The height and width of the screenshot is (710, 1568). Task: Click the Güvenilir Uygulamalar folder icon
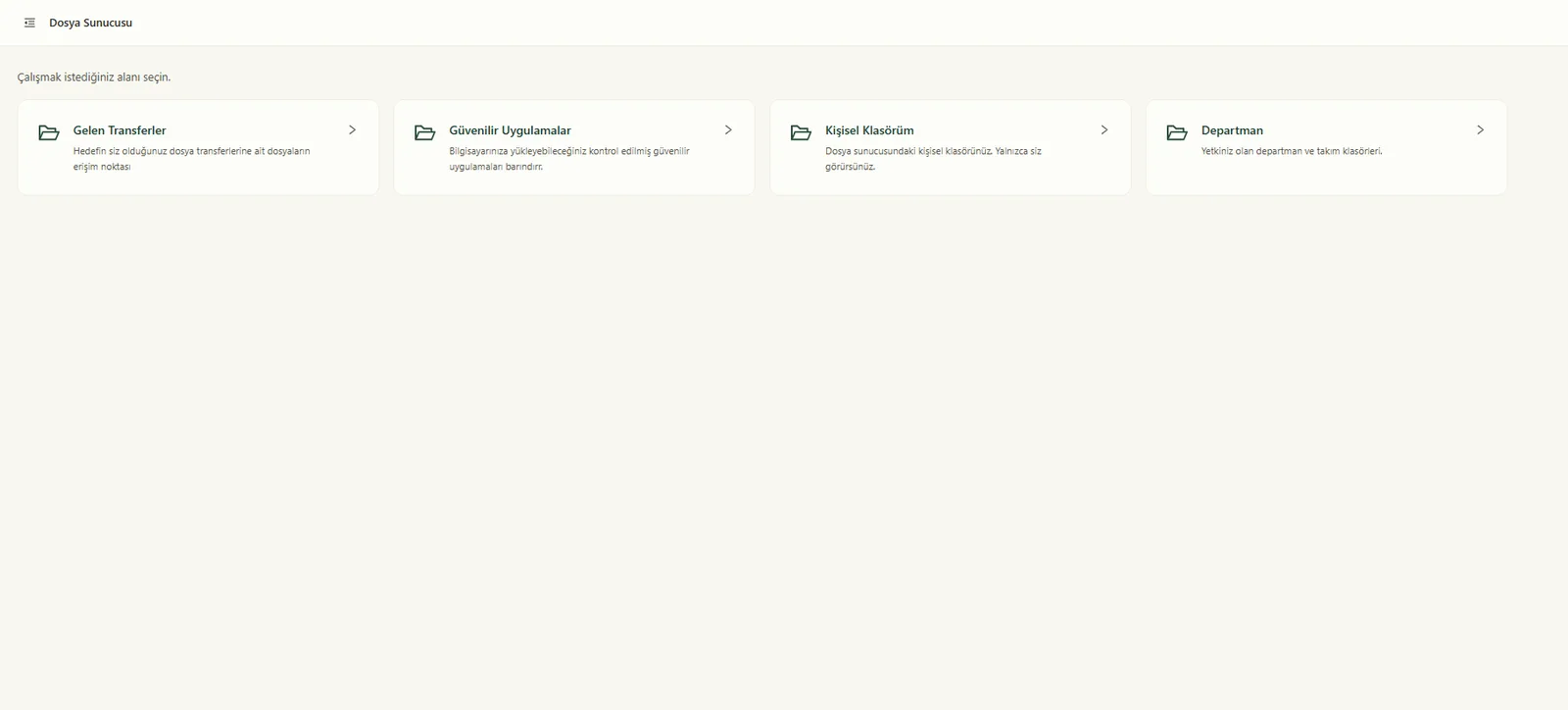425,132
